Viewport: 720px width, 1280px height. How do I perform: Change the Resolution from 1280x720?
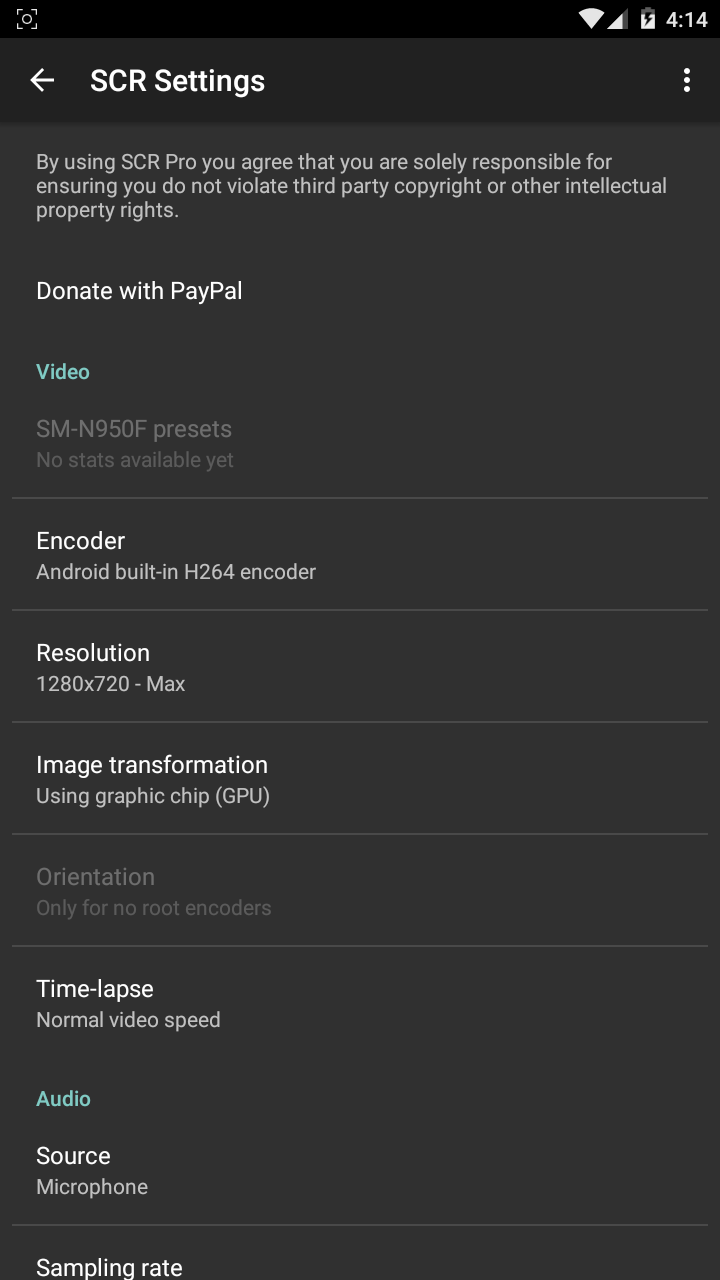coord(111,667)
